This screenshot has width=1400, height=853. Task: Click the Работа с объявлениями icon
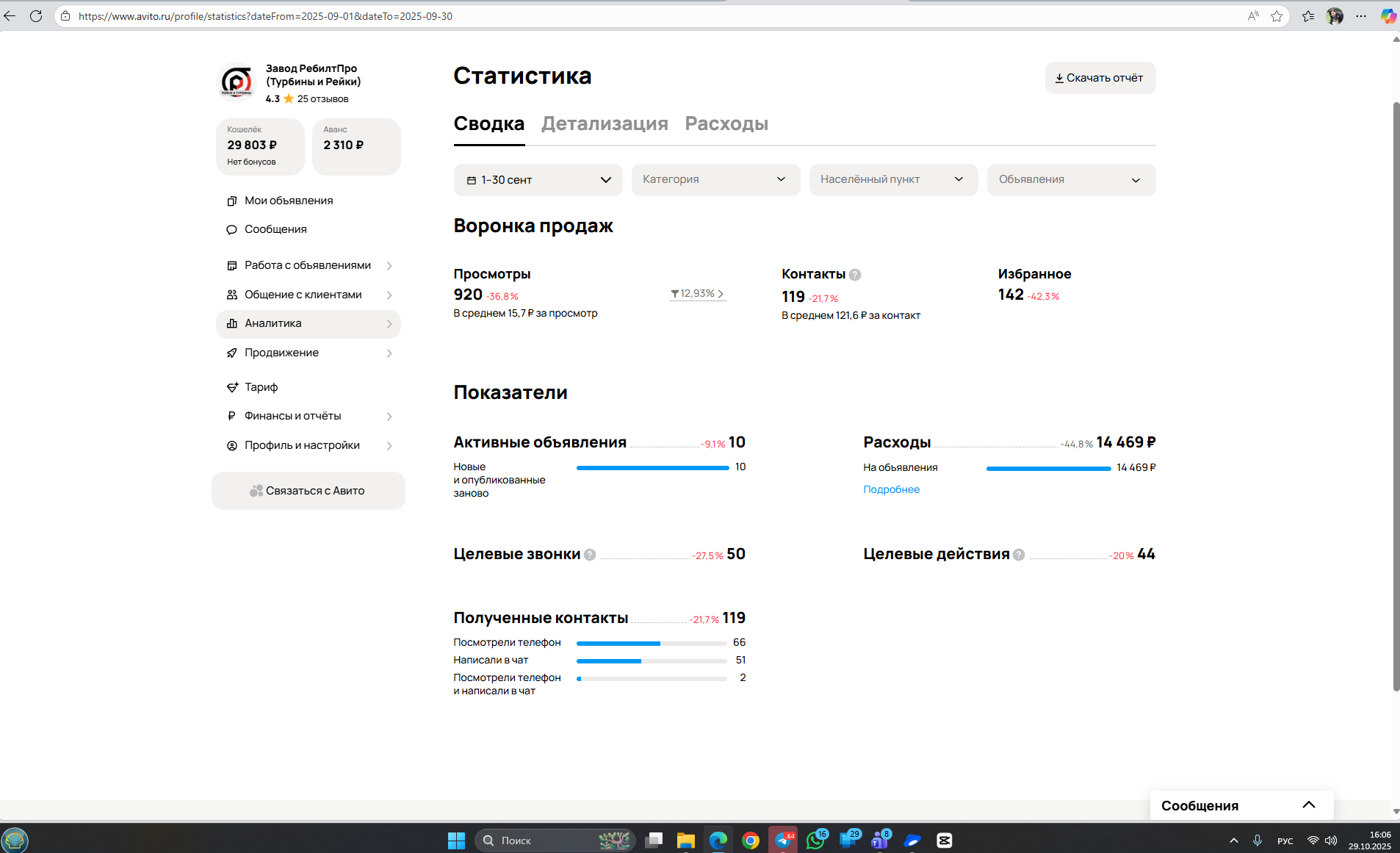(231, 265)
